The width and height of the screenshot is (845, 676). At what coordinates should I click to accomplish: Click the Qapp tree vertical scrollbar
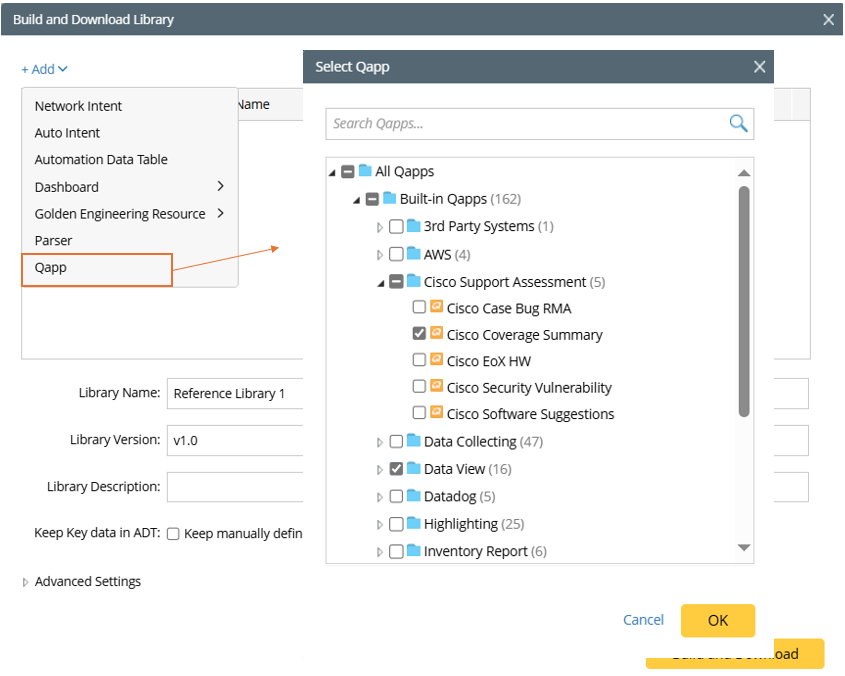click(744, 300)
